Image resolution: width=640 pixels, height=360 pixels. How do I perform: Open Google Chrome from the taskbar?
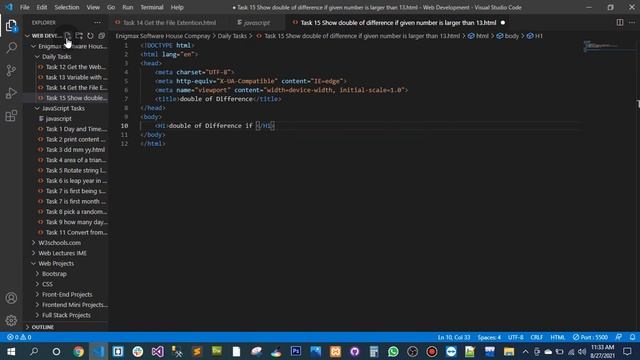(x=78, y=351)
